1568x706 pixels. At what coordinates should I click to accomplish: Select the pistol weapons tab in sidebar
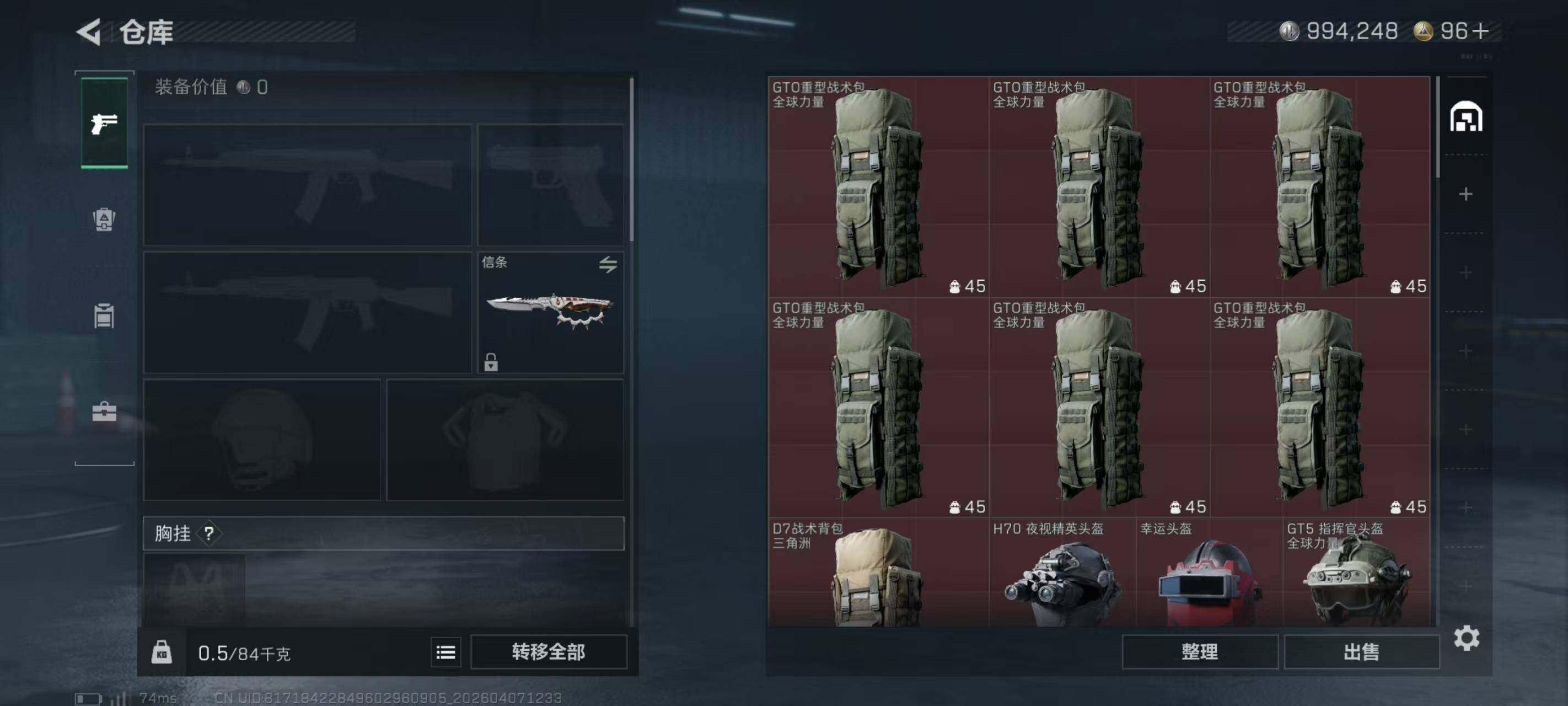pos(105,123)
